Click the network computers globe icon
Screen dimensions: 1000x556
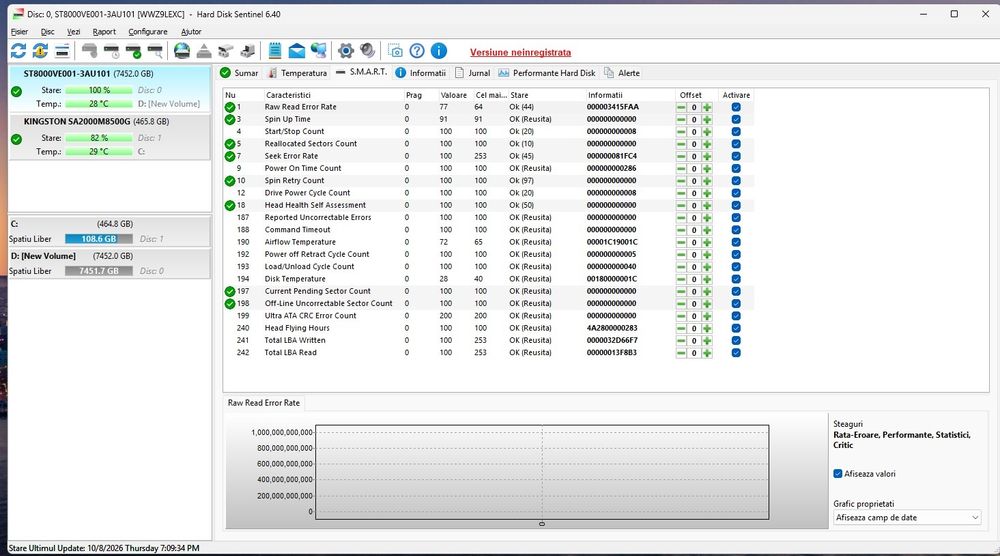click(319, 51)
